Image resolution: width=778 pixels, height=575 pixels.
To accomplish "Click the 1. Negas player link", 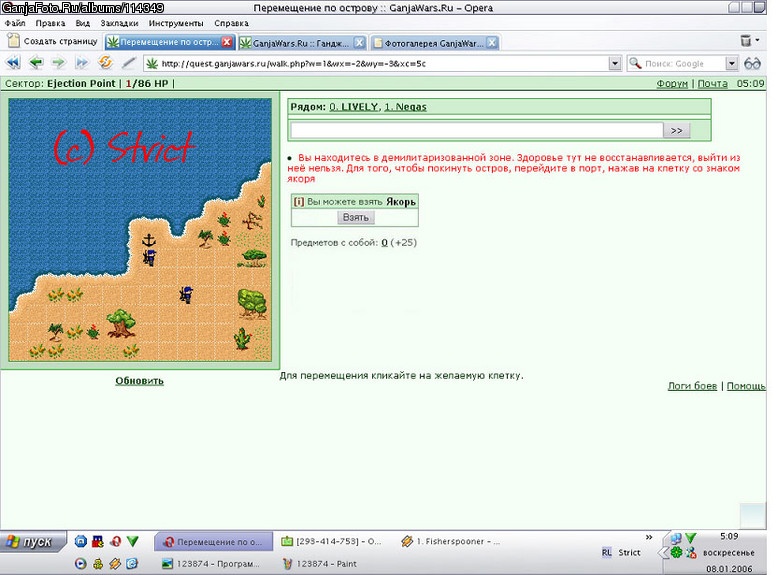I will tap(405, 107).
